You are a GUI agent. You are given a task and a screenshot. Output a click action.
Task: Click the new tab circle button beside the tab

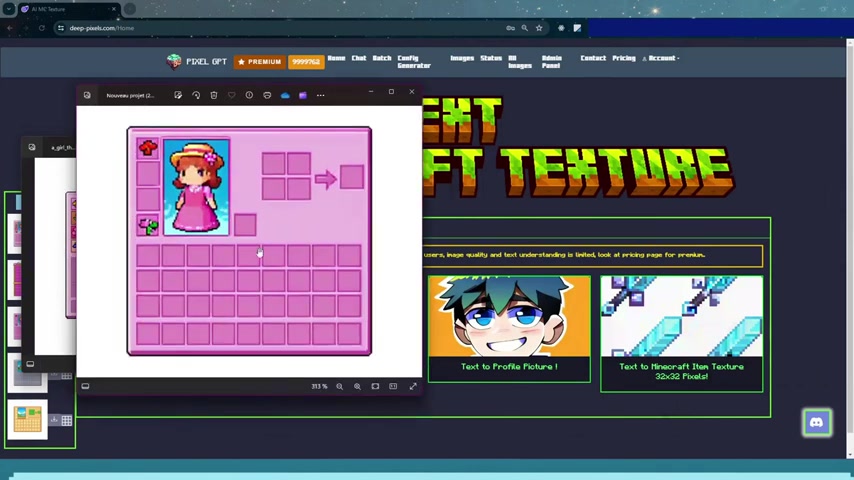pyautogui.click(x=130, y=9)
